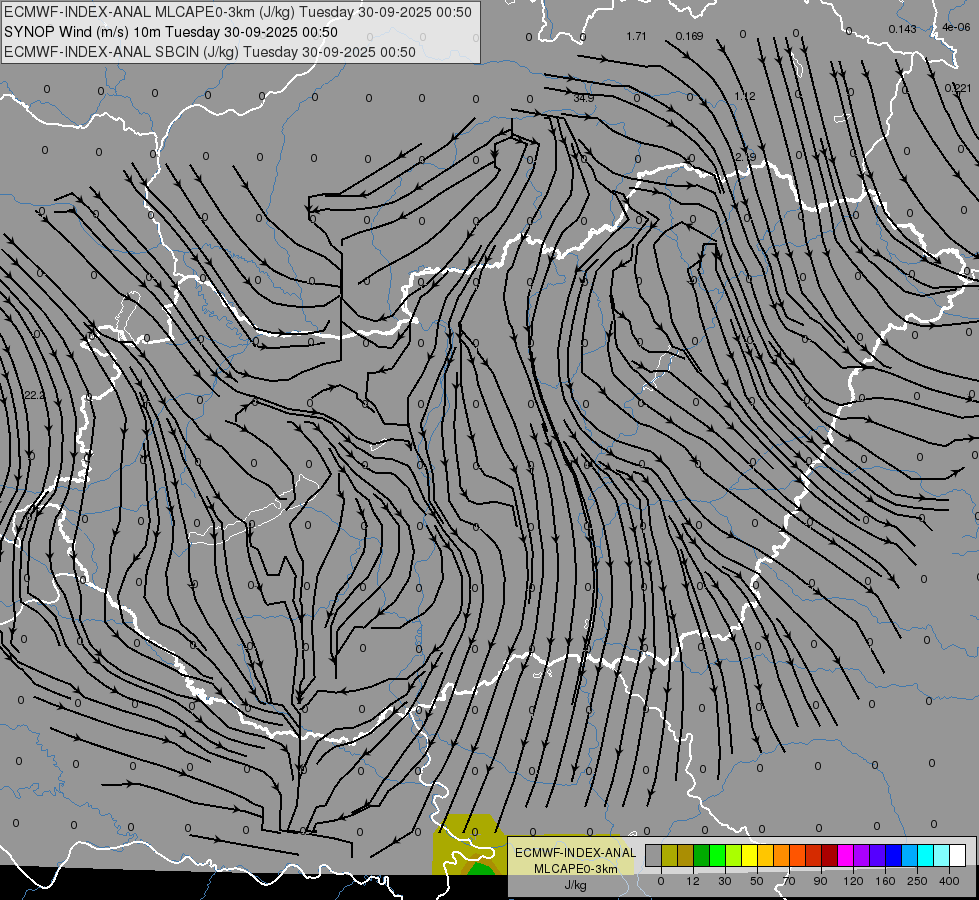Click the legend scale value 160
979x900 pixels.
(x=885, y=881)
